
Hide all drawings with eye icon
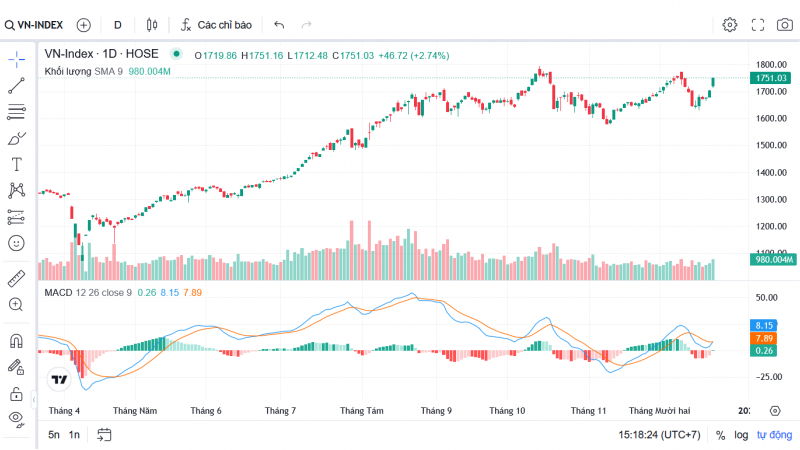coord(16,418)
